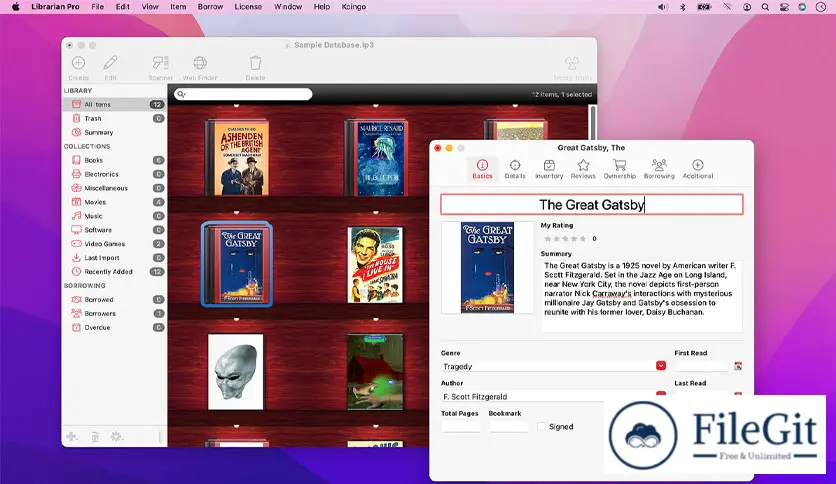Screen dimensions: 836x484
Task: Switch to the Additional tab
Action: click(698, 169)
